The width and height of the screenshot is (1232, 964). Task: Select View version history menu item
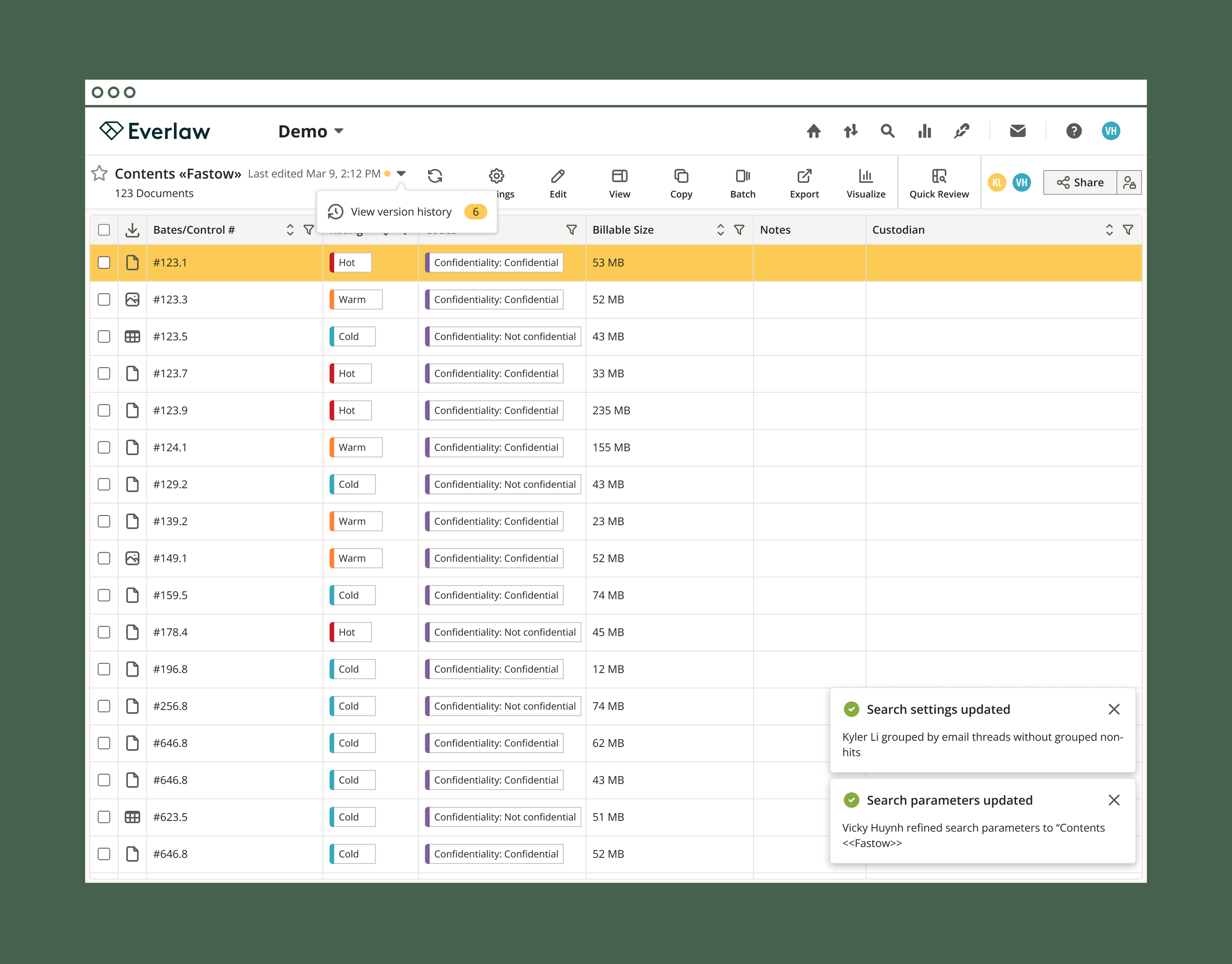401,211
